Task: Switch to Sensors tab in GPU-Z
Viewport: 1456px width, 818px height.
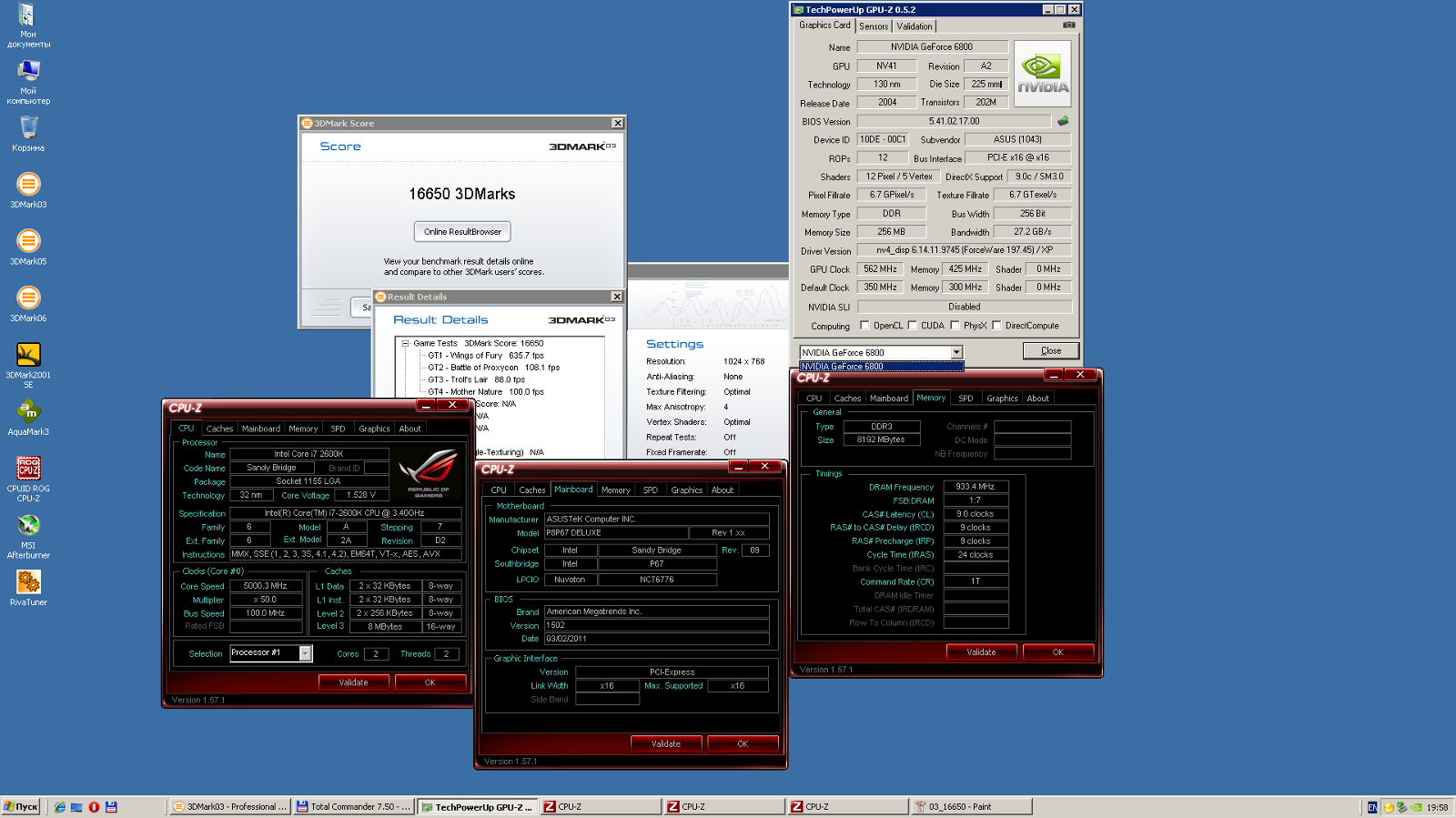Action: pyautogui.click(x=874, y=26)
